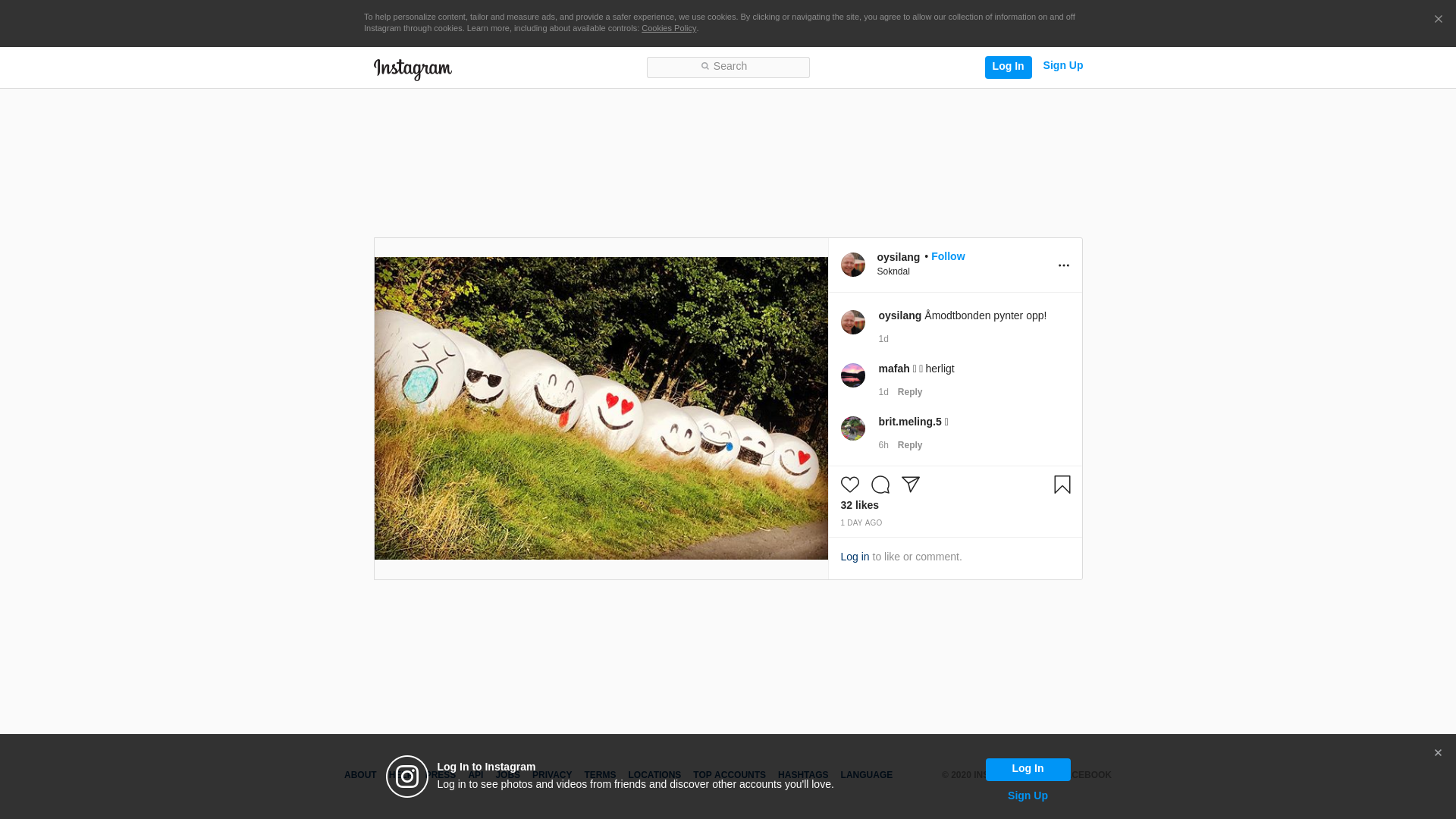Reply to mafah's comment
This screenshot has height=819, width=1456.
click(x=910, y=392)
